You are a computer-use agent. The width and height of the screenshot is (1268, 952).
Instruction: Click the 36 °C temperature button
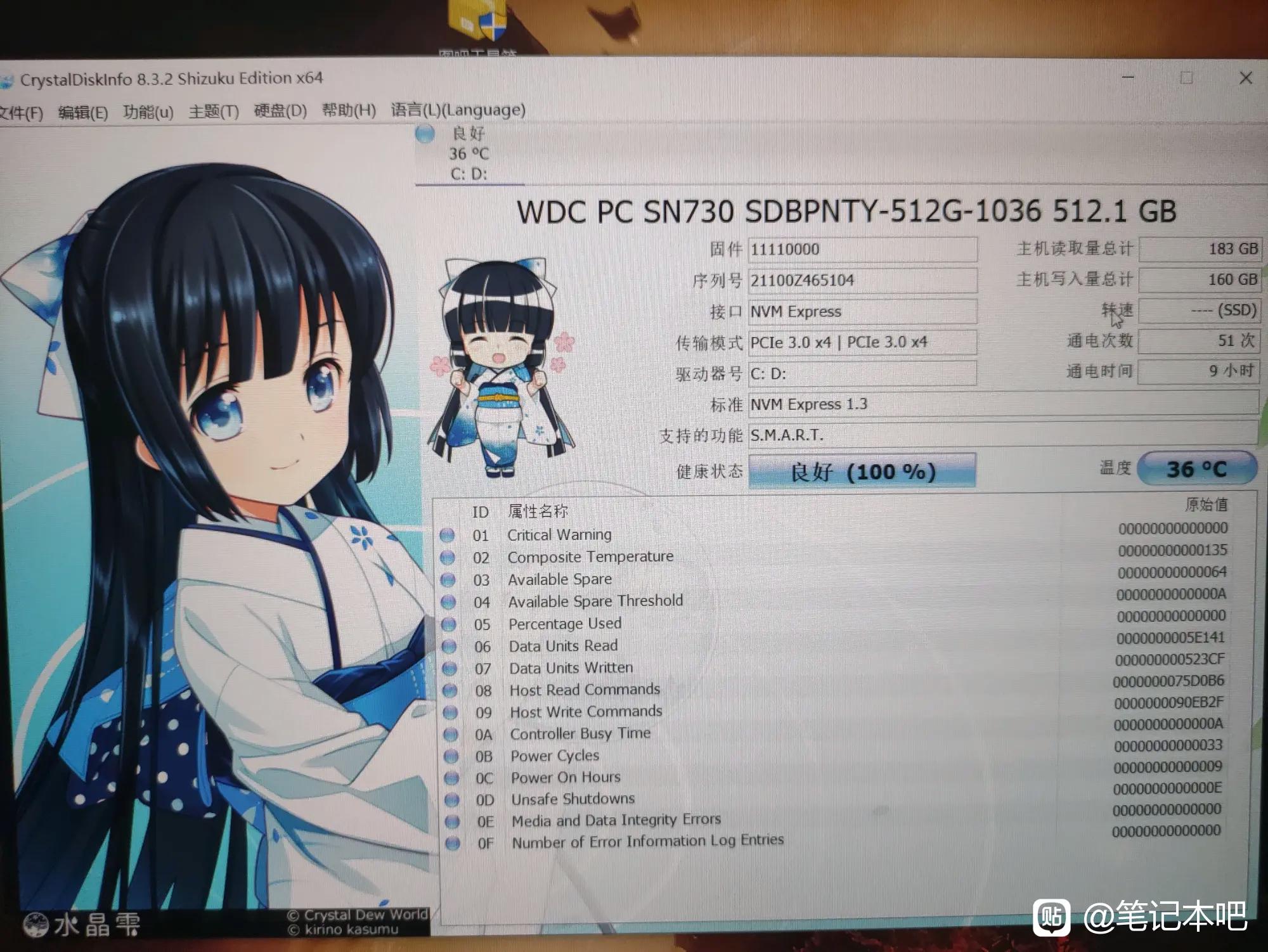point(1197,469)
